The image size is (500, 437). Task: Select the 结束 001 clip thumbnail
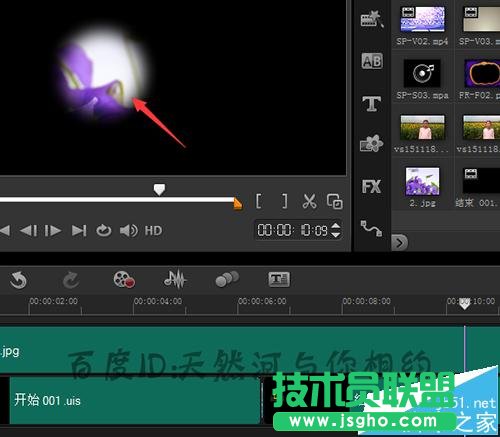click(x=481, y=180)
